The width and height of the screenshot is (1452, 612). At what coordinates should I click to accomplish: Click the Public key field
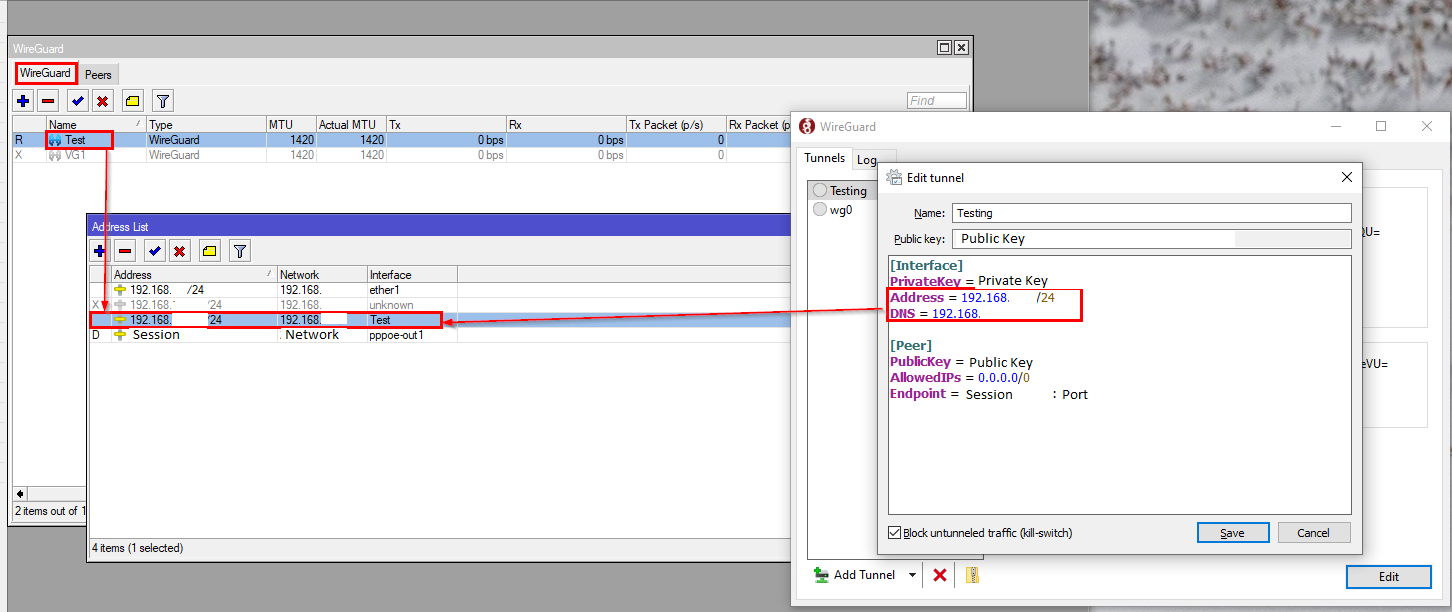coord(1151,239)
